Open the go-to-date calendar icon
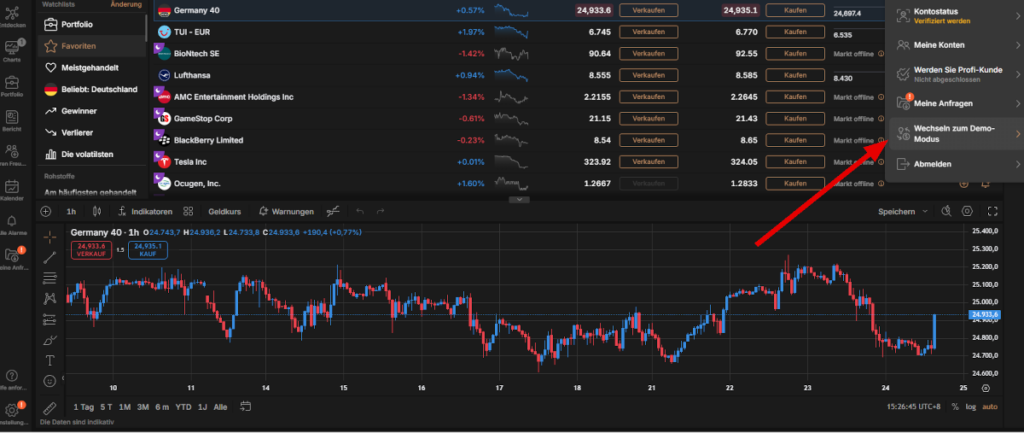 [x=246, y=406]
